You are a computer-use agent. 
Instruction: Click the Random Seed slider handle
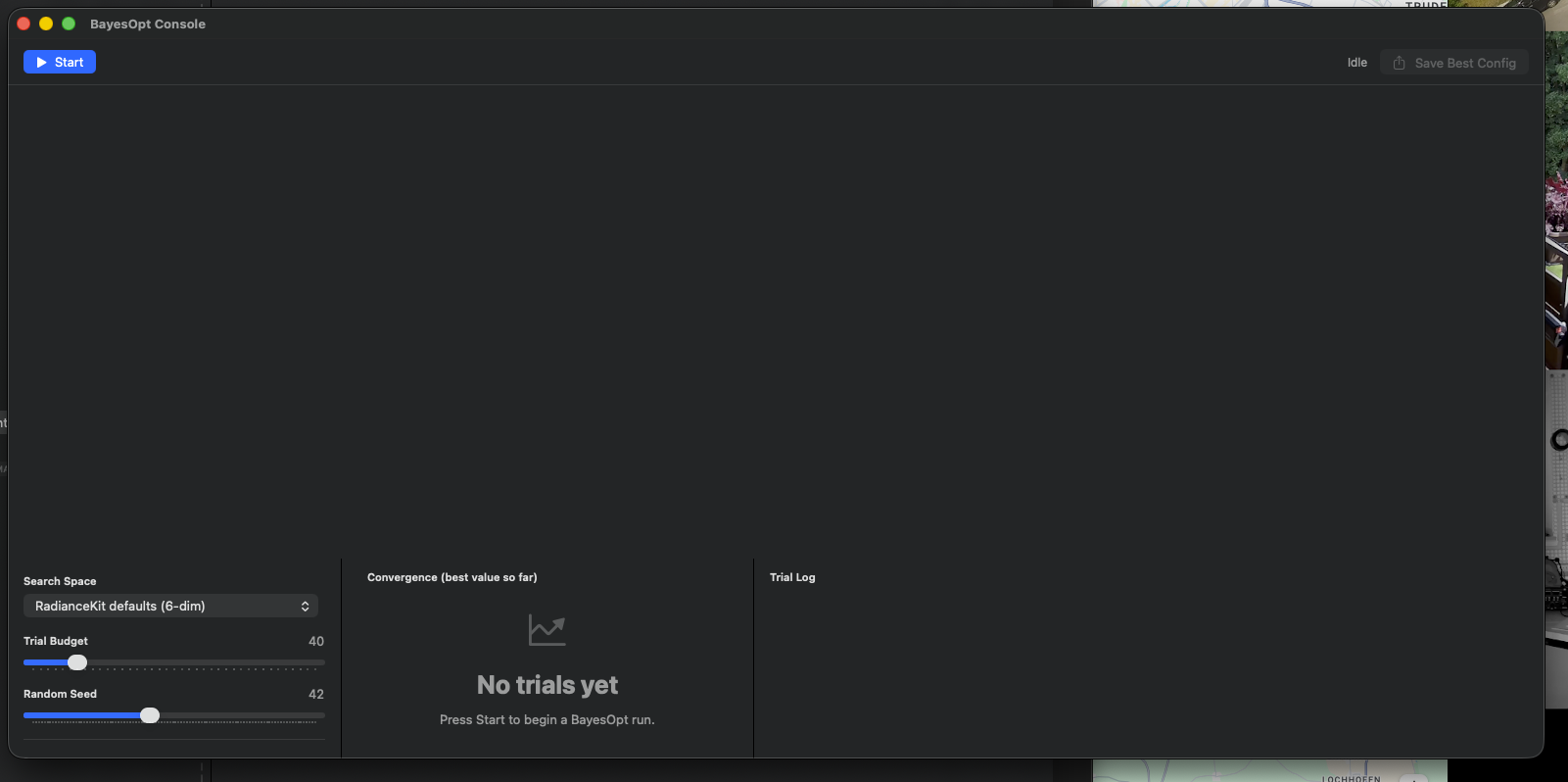click(150, 715)
